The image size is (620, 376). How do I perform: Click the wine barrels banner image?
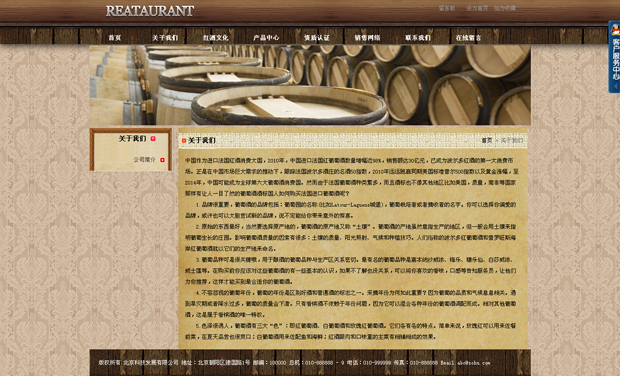click(x=310, y=85)
